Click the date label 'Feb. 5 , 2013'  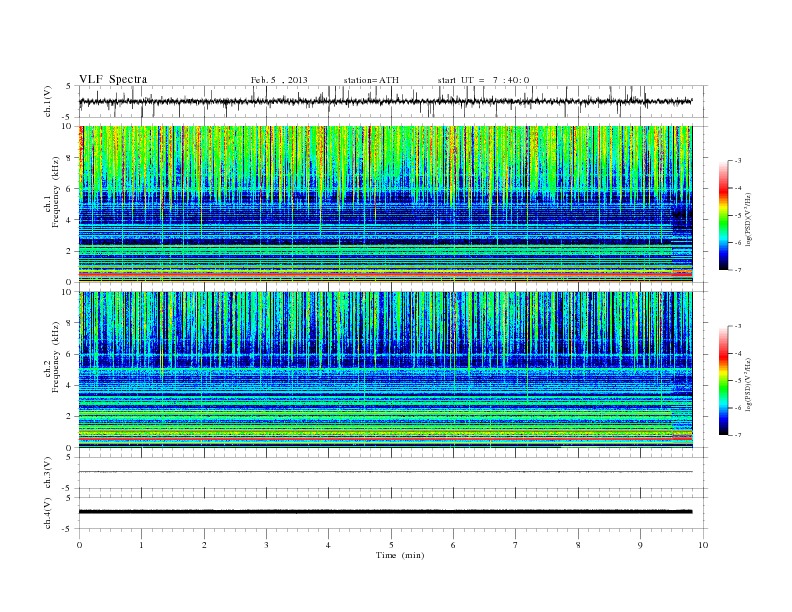click(279, 80)
